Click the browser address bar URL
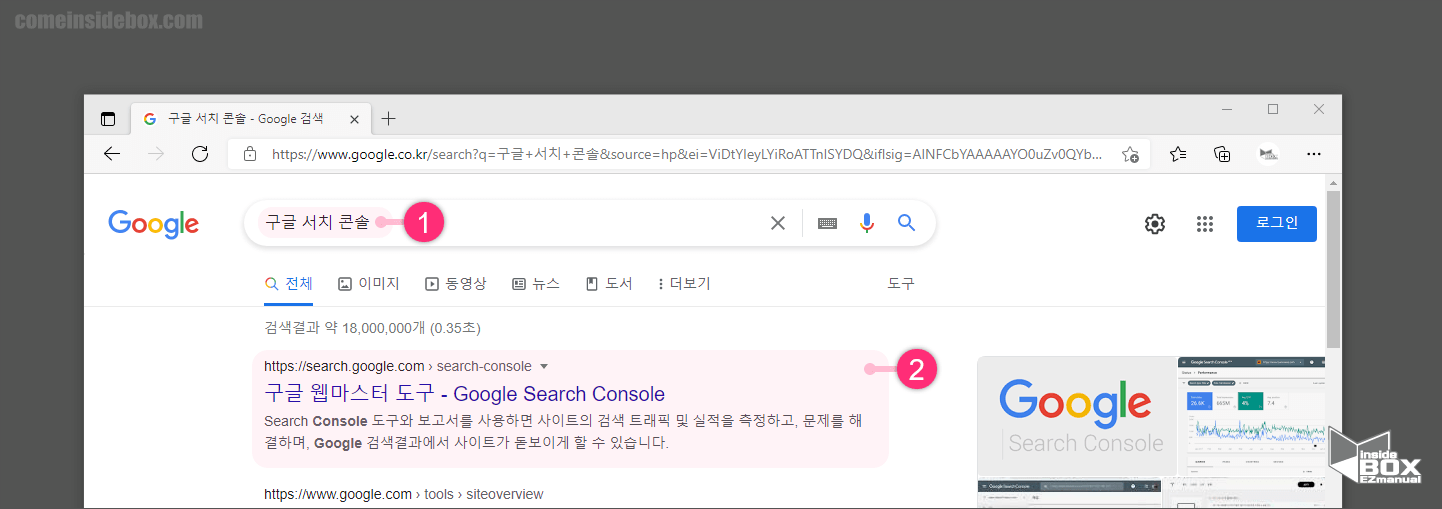The height and width of the screenshot is (509, 1442). [x=687, y=154]
